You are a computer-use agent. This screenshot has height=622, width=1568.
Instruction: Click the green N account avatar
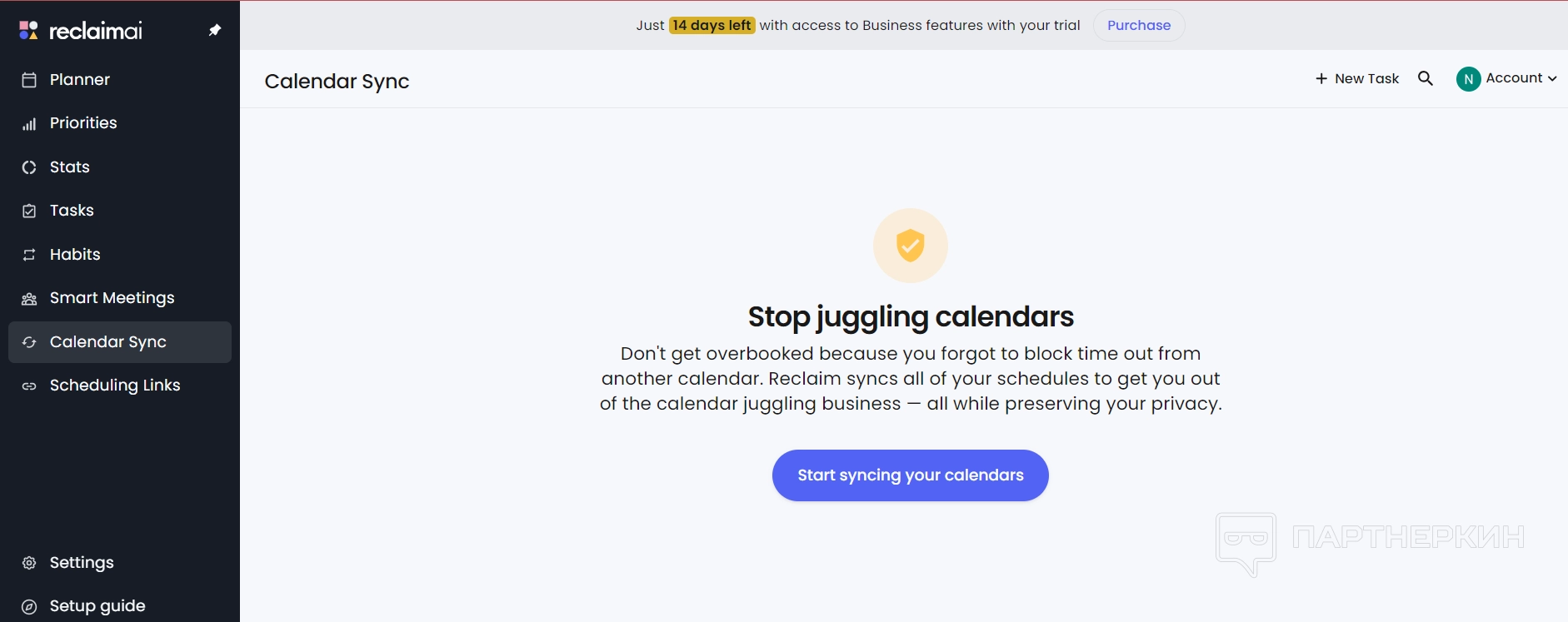[1468, 79]
